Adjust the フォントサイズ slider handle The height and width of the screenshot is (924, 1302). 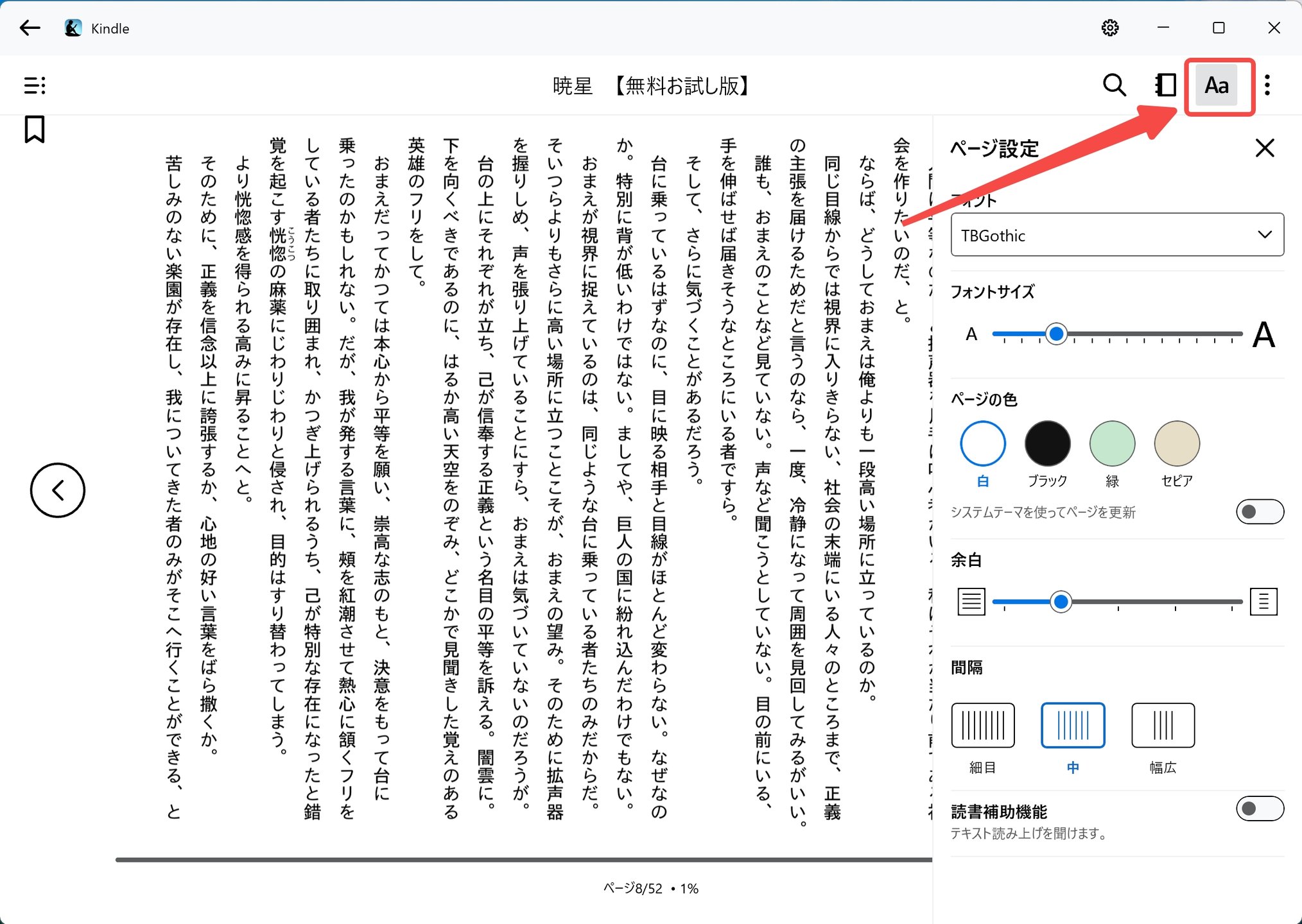(1056, 334)
